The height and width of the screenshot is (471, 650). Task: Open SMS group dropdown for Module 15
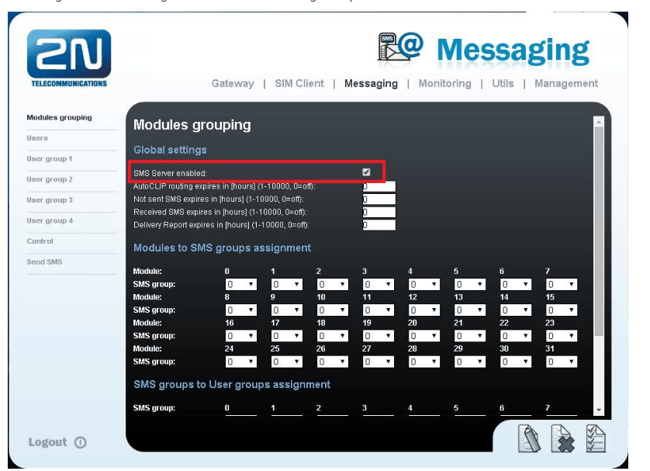561,310
